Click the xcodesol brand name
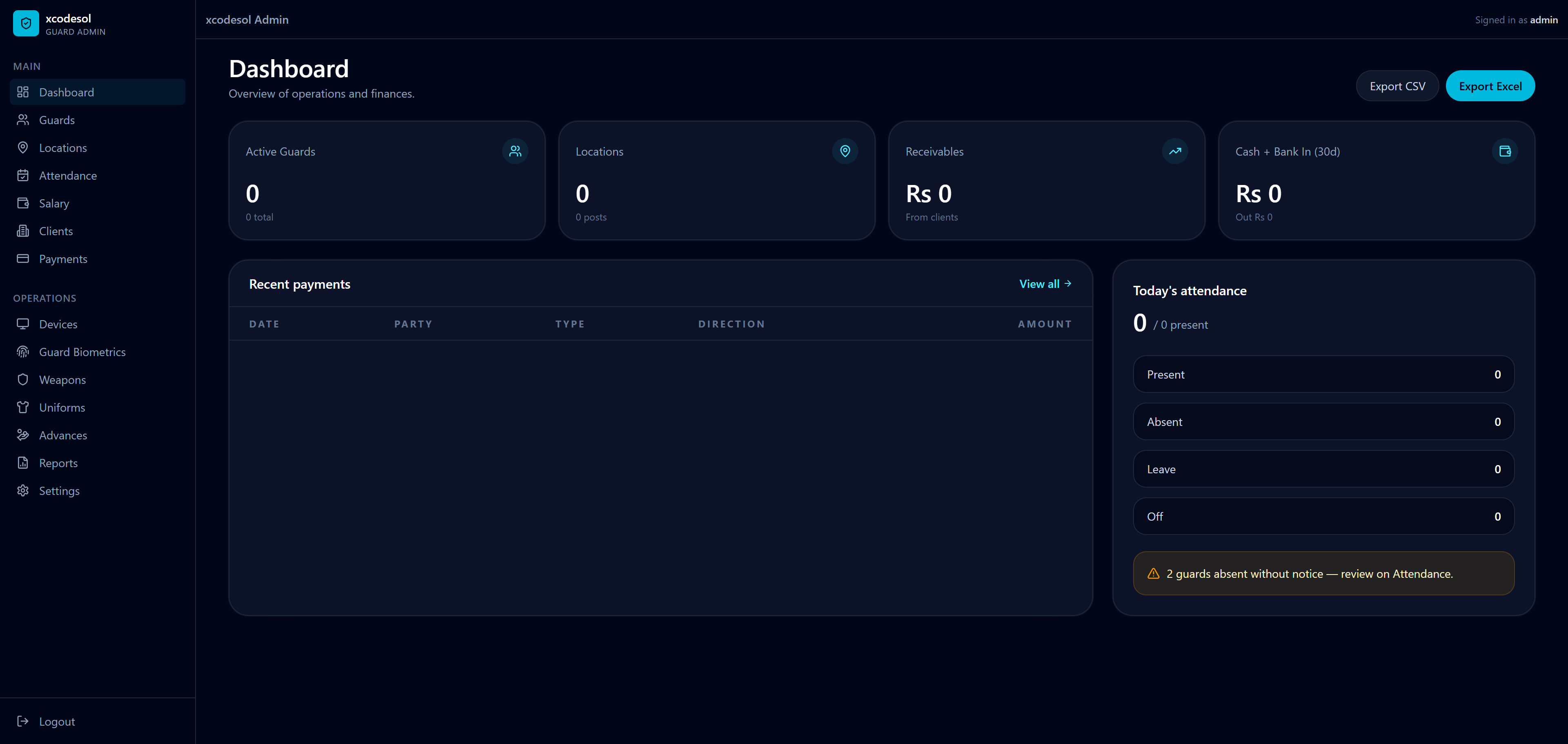 (68, 18)
